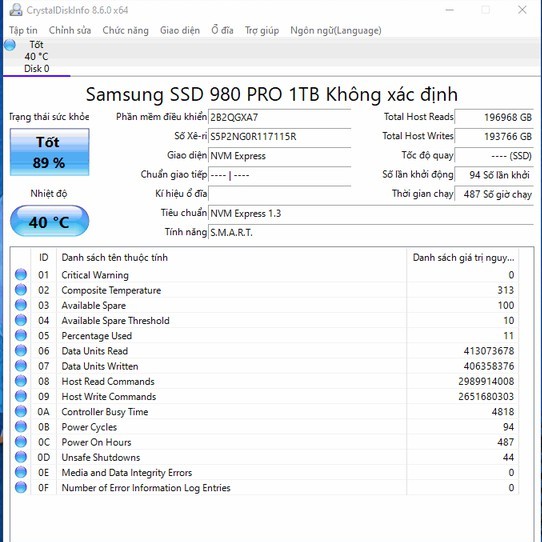542x542 pixels.
Task: Open the Ngôn ngữ(Language) menu
Action: (x=336, y=30)
